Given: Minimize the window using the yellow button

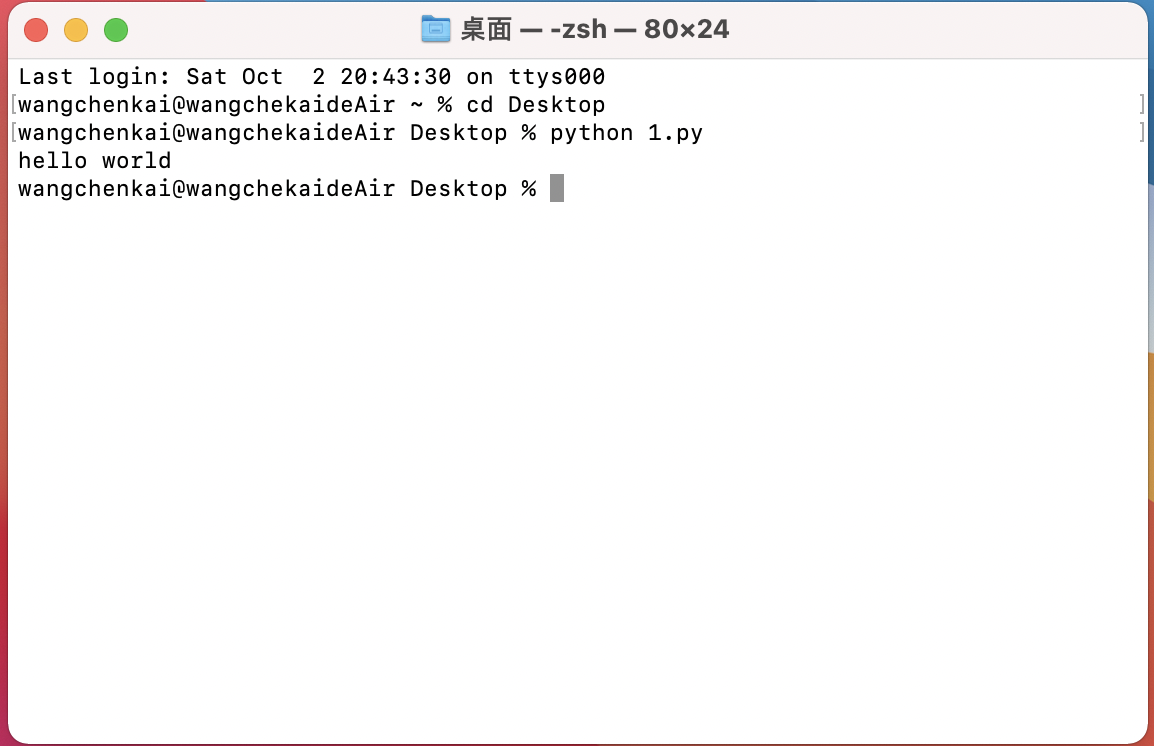Looking at the screenshot, I should pyautogui.click(x=76, y=30).
